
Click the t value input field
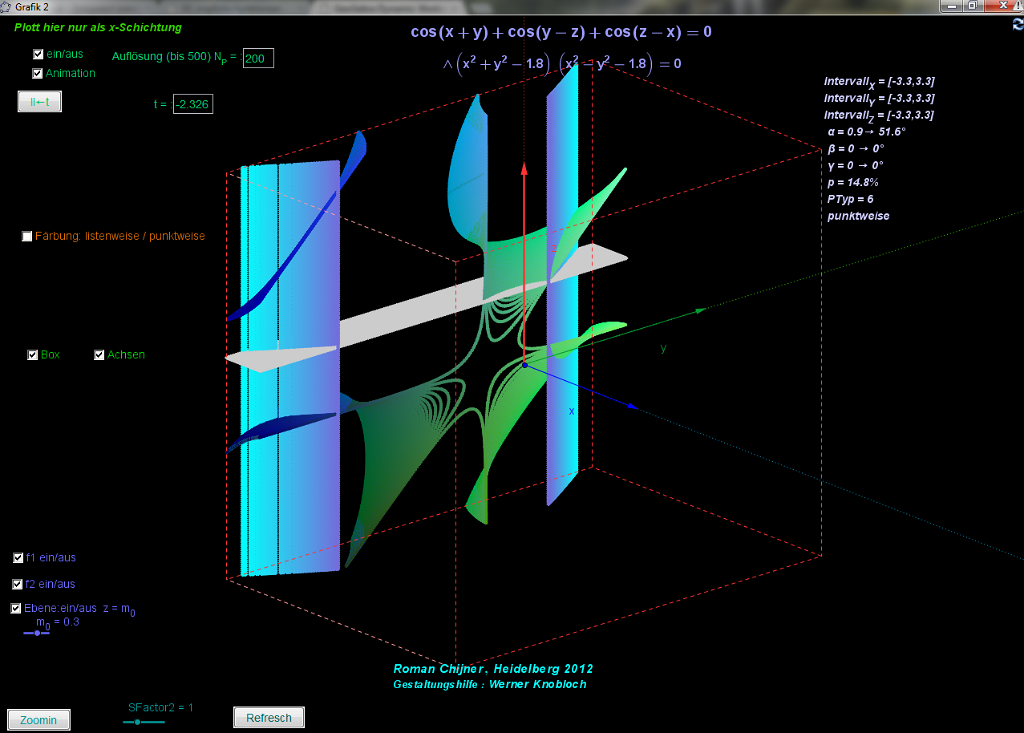[192, 104]
